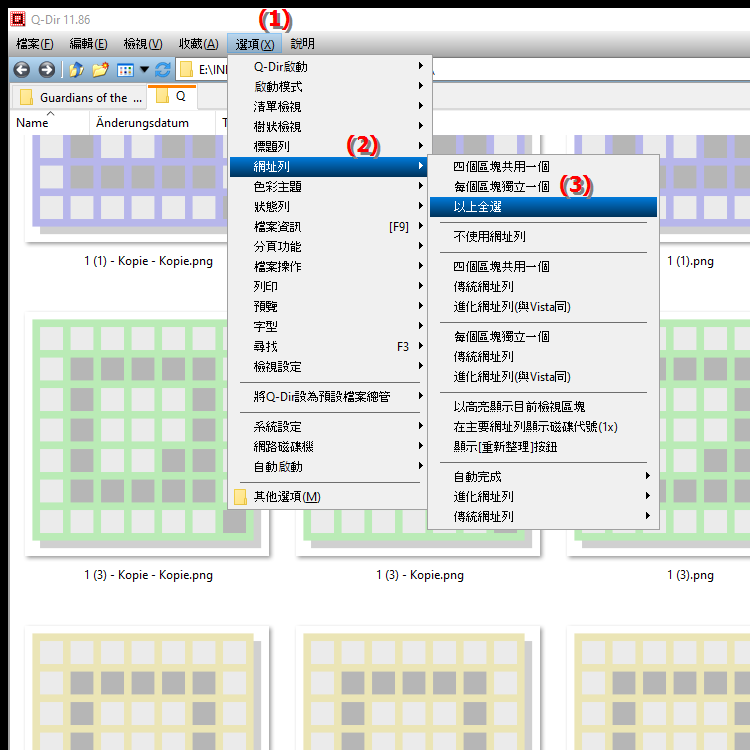Screen dimensions: 750x750
Task: Open 將Q-Dir設為預設檔案總管 submenu
Action: [x=330, y=397]
